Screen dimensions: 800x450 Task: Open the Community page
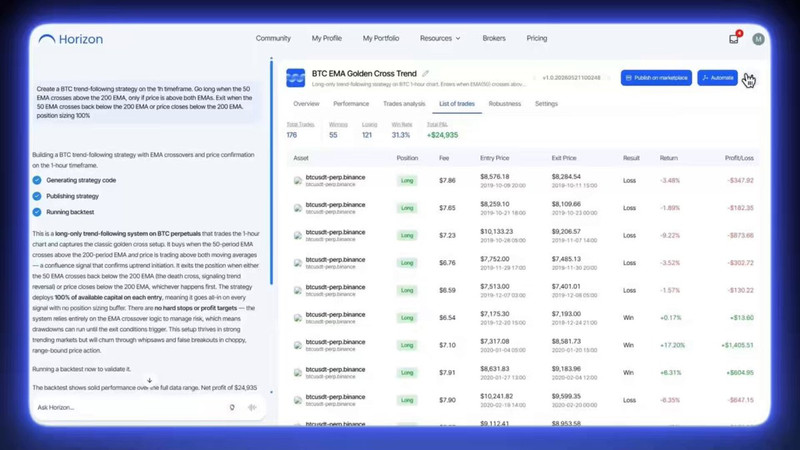click(x=273, y=38)
